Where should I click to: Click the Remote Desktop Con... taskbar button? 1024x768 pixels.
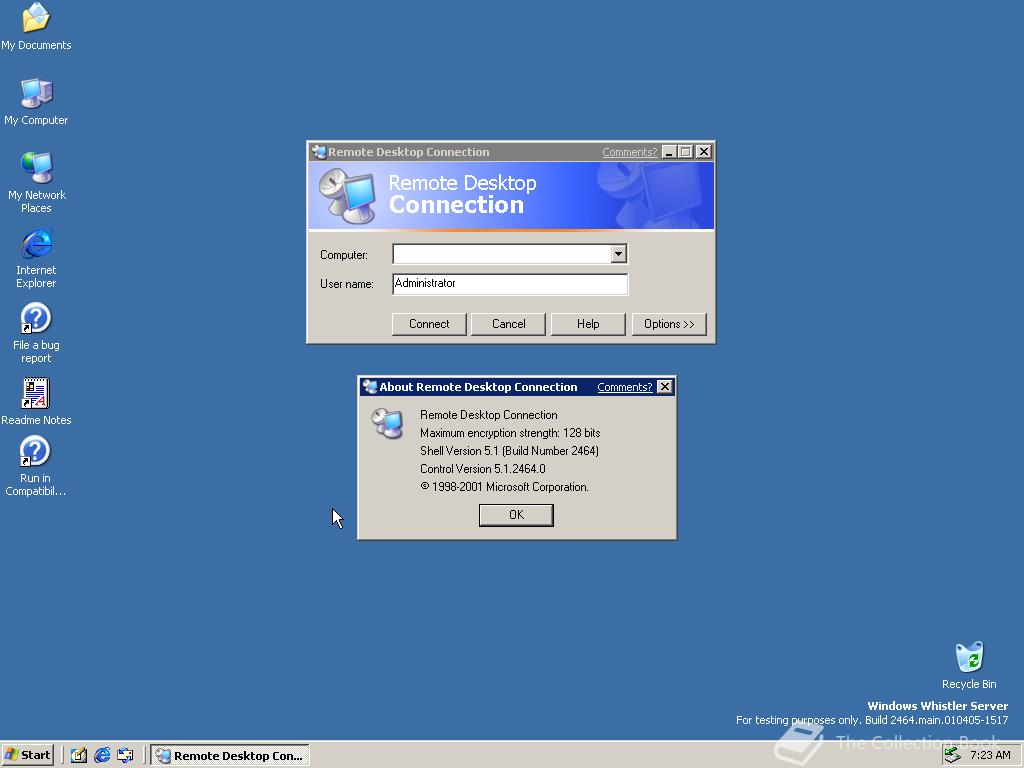pos(230,755)
